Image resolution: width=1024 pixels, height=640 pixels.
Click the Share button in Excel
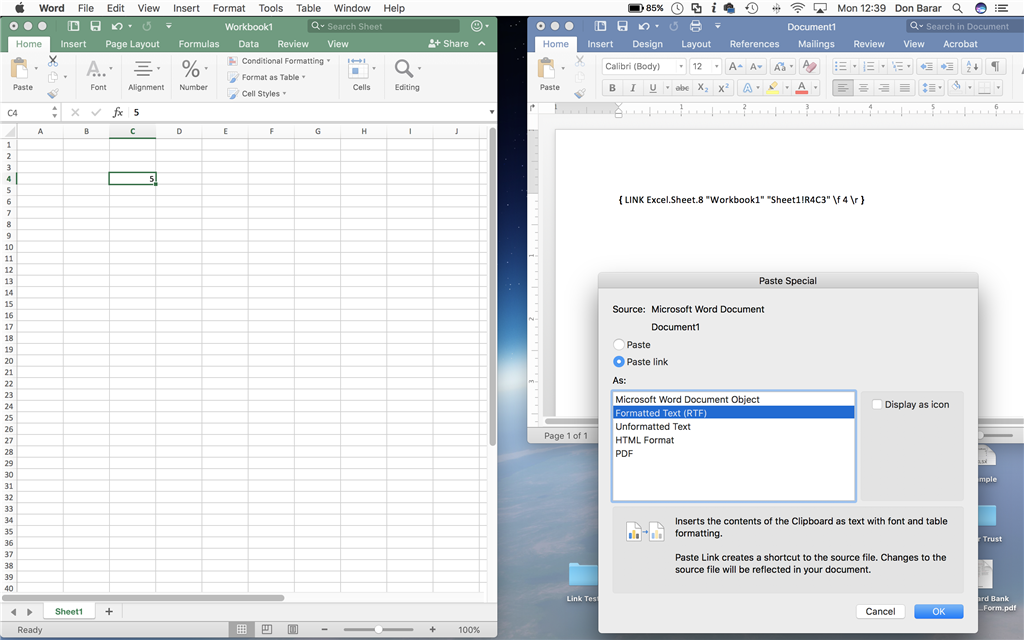tap(449, 44)
